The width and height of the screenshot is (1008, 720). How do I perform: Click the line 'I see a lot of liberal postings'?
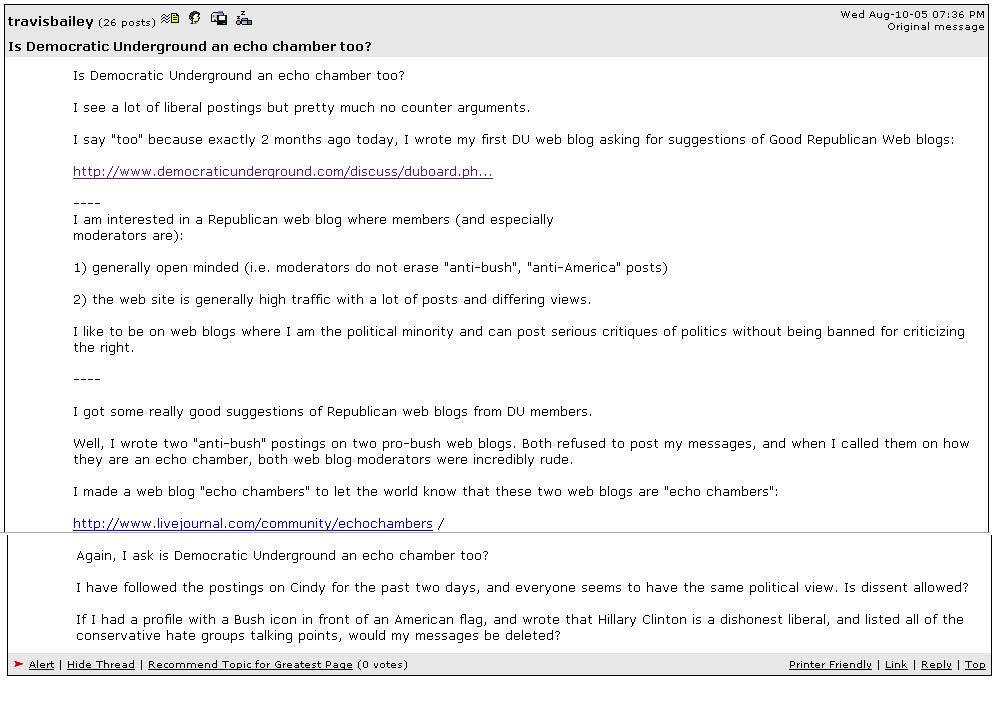click(302, 107)
